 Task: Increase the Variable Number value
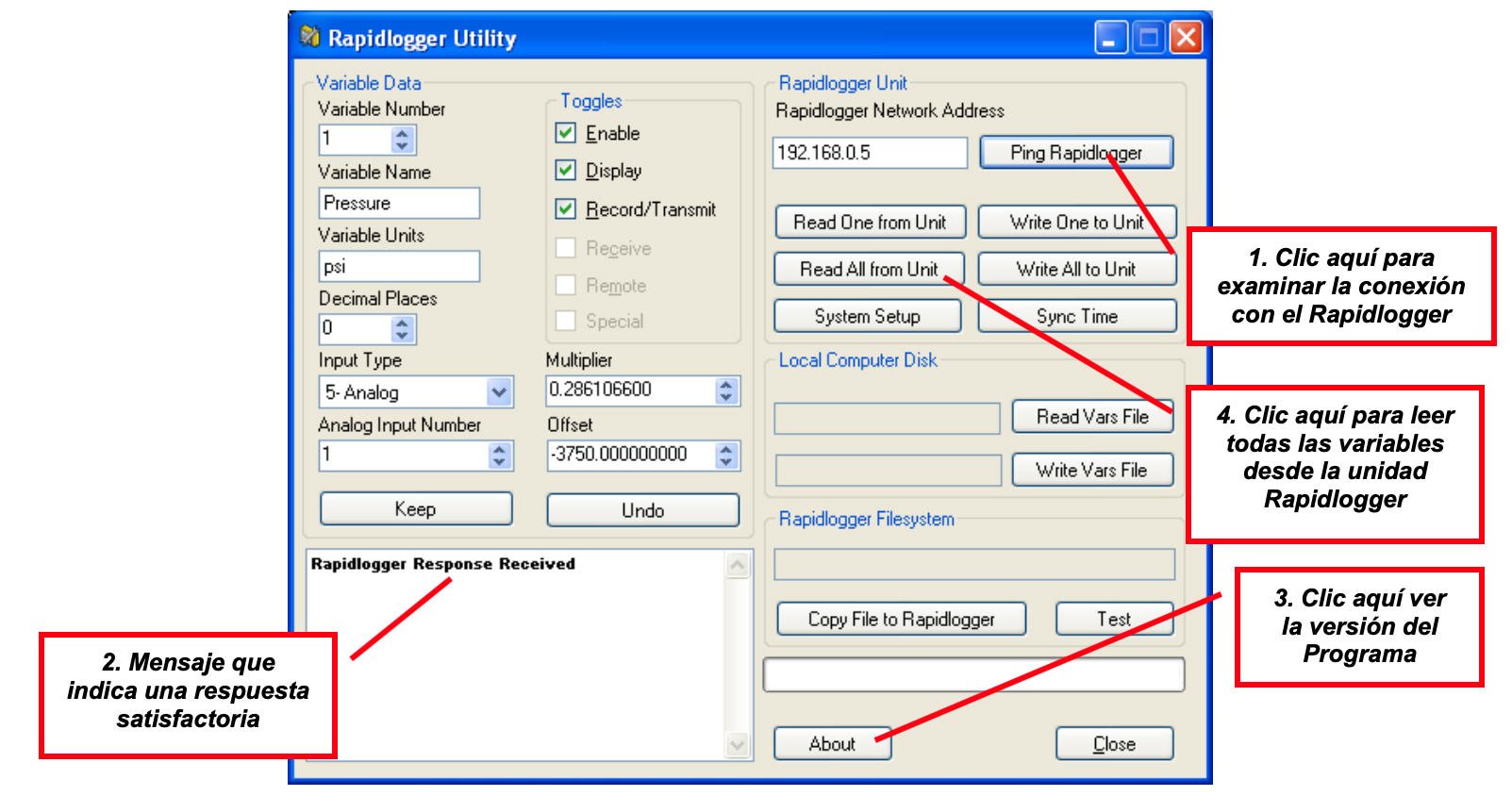tap(403, 134)
